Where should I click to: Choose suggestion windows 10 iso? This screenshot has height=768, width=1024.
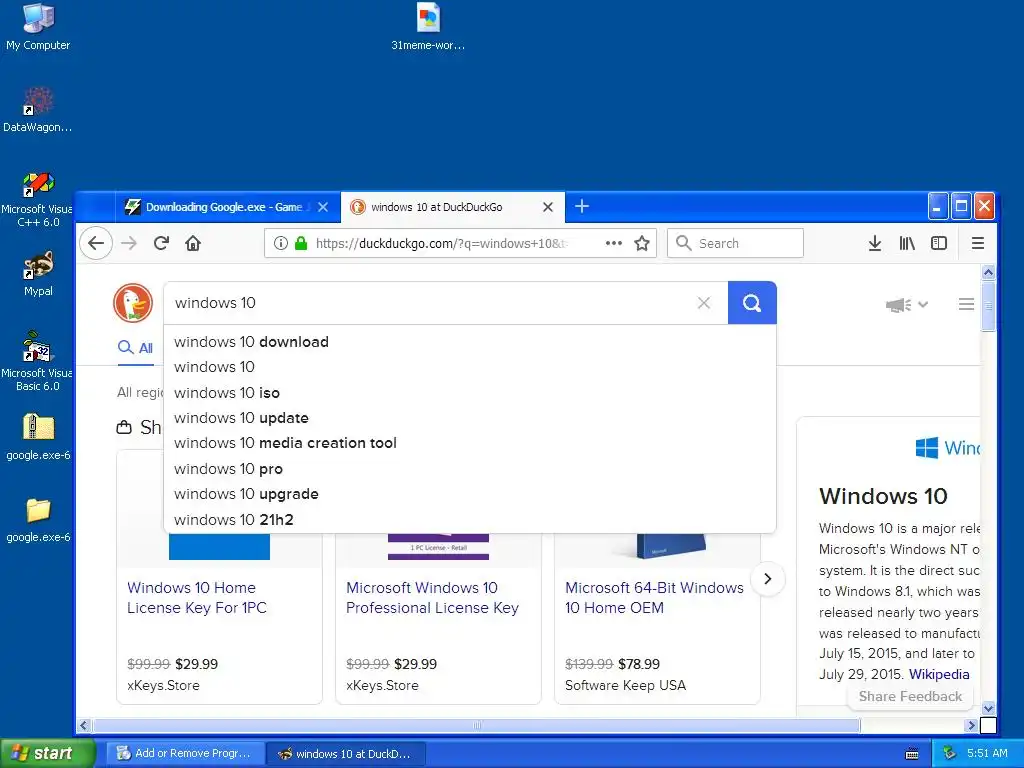470,392
